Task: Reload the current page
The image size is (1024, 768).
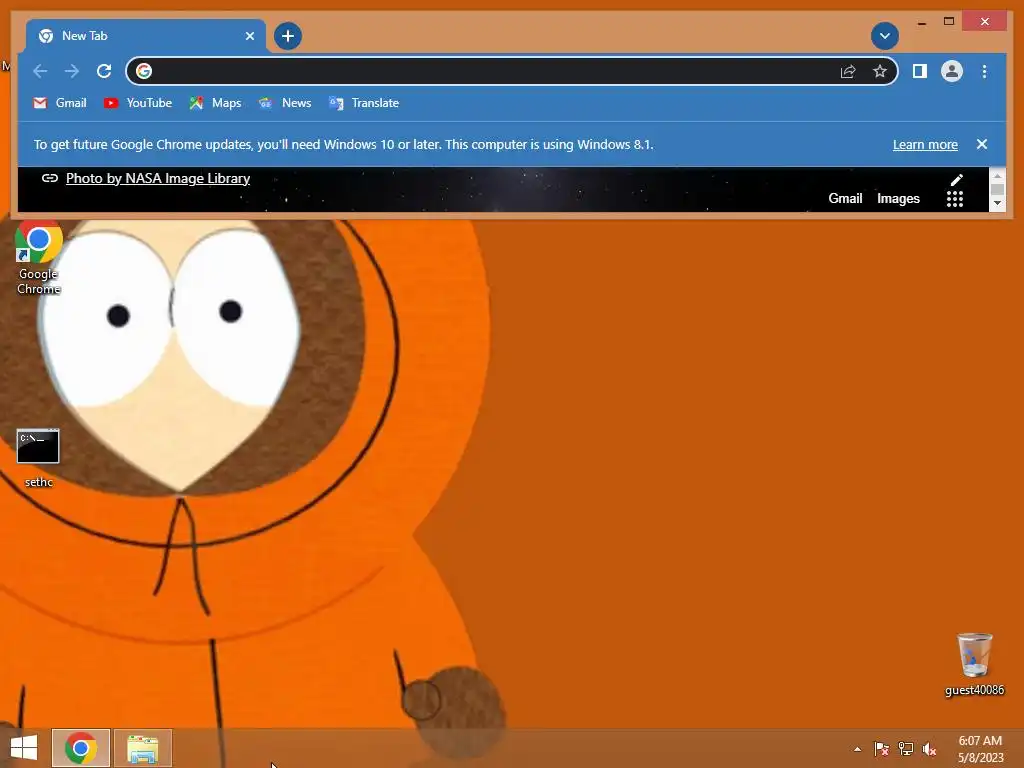Action: (x=104, y=71)
